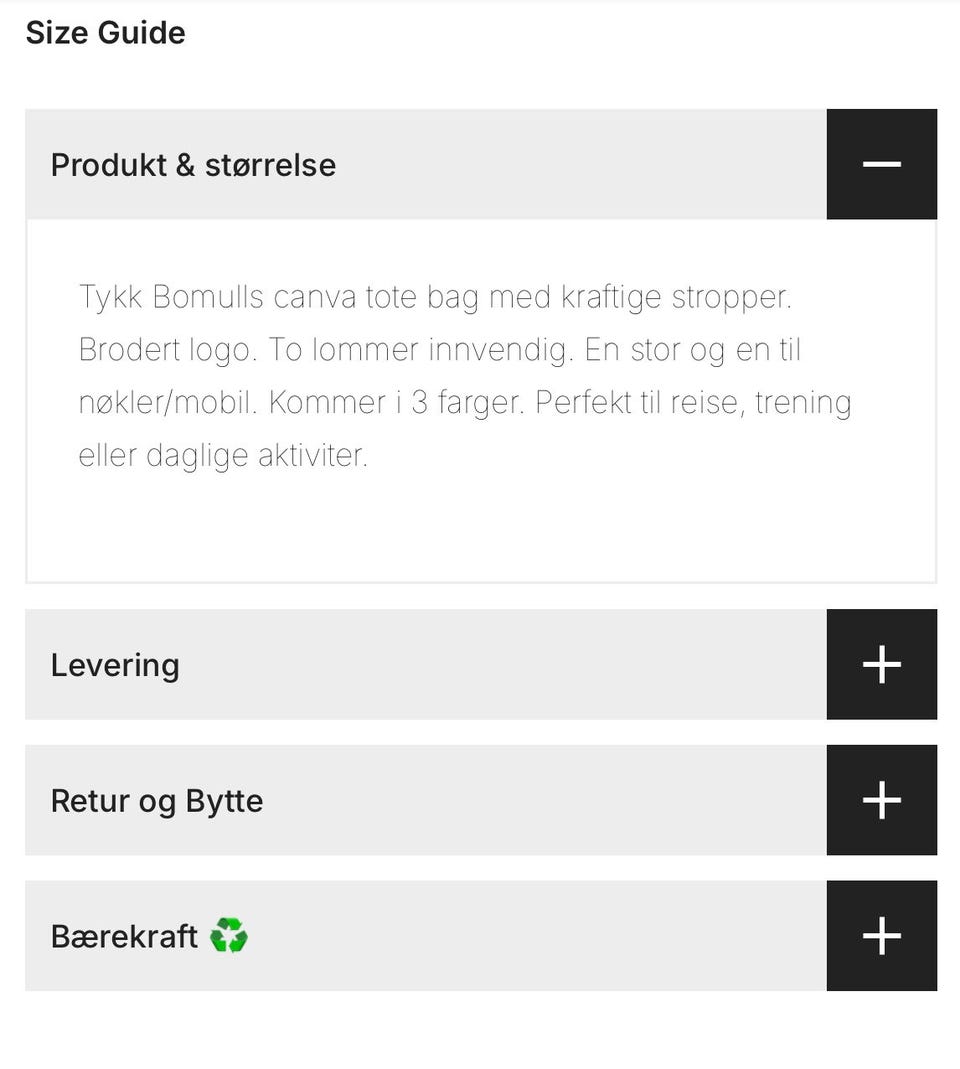
Task: Click the green recycling symbol emoji
Action: [229, 936]
